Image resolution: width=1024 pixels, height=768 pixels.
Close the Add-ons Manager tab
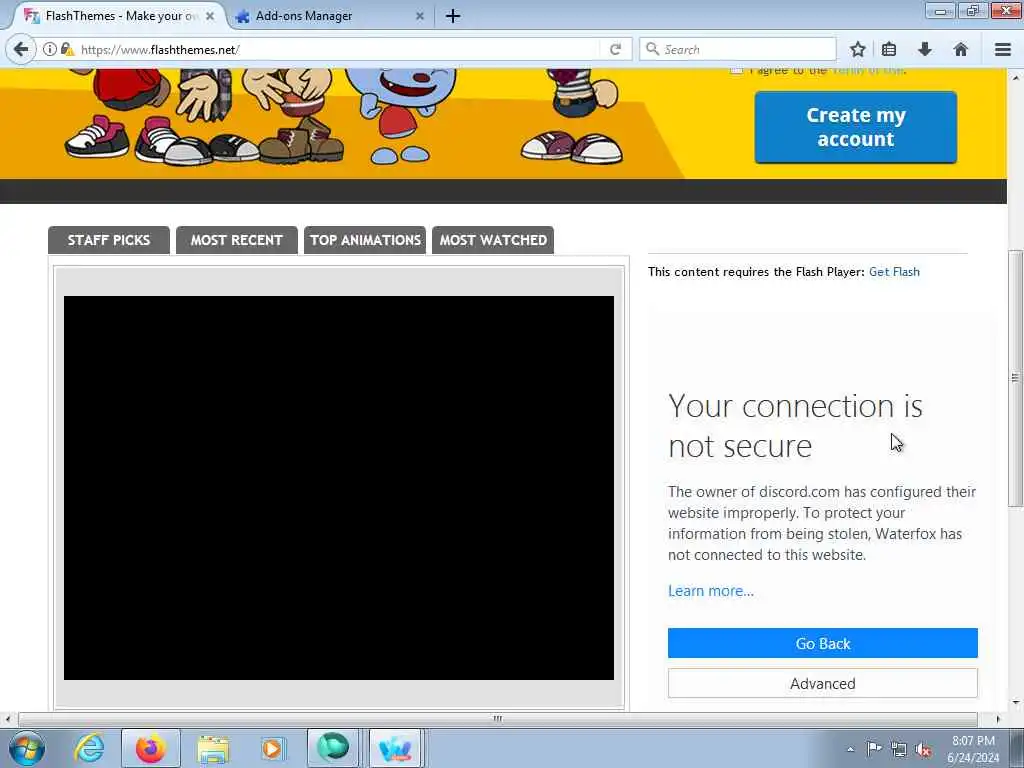pyautogui.click(x=420, y=16)
